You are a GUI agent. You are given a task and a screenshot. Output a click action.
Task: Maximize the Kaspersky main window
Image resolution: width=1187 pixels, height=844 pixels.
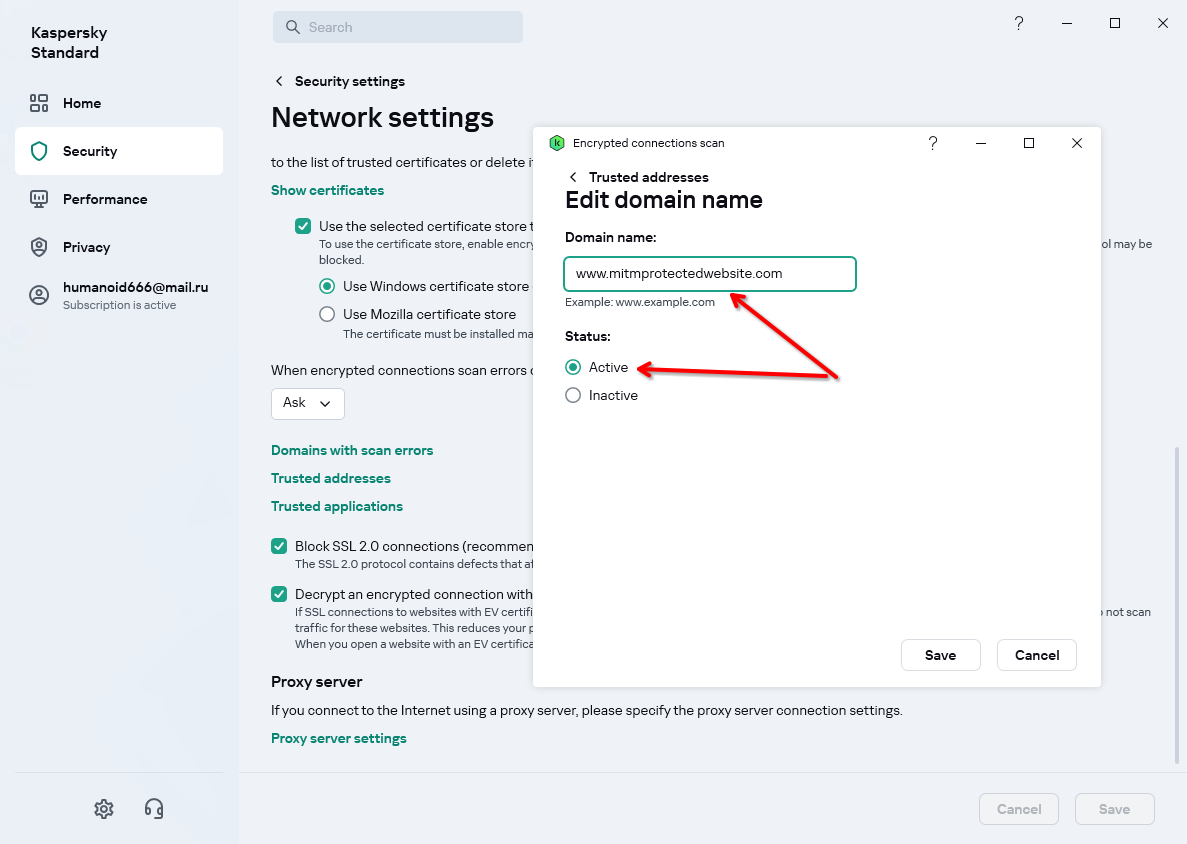coord(1114,23)
